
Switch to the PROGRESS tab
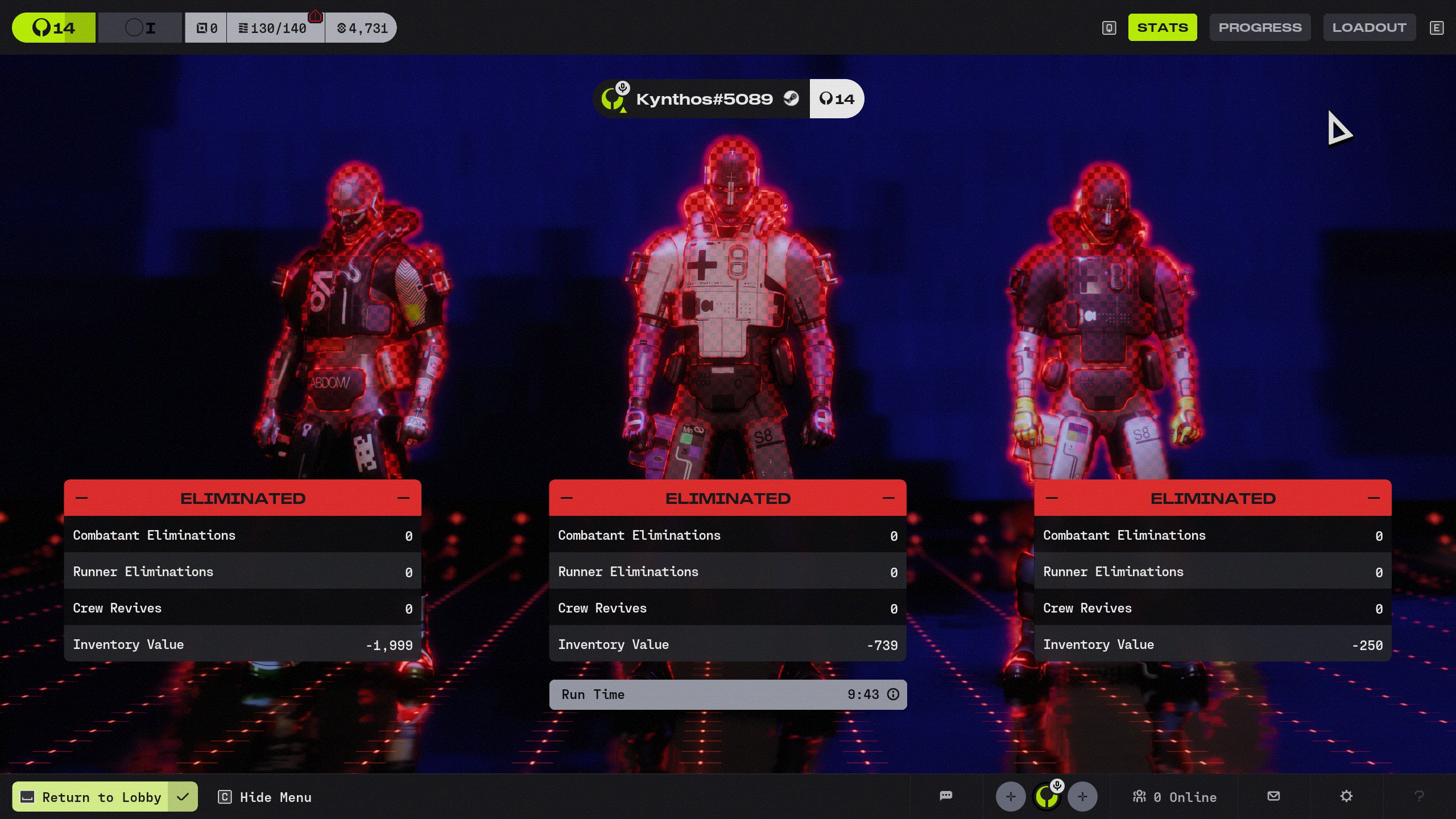pyautogui.click(x=1260, y=27)
